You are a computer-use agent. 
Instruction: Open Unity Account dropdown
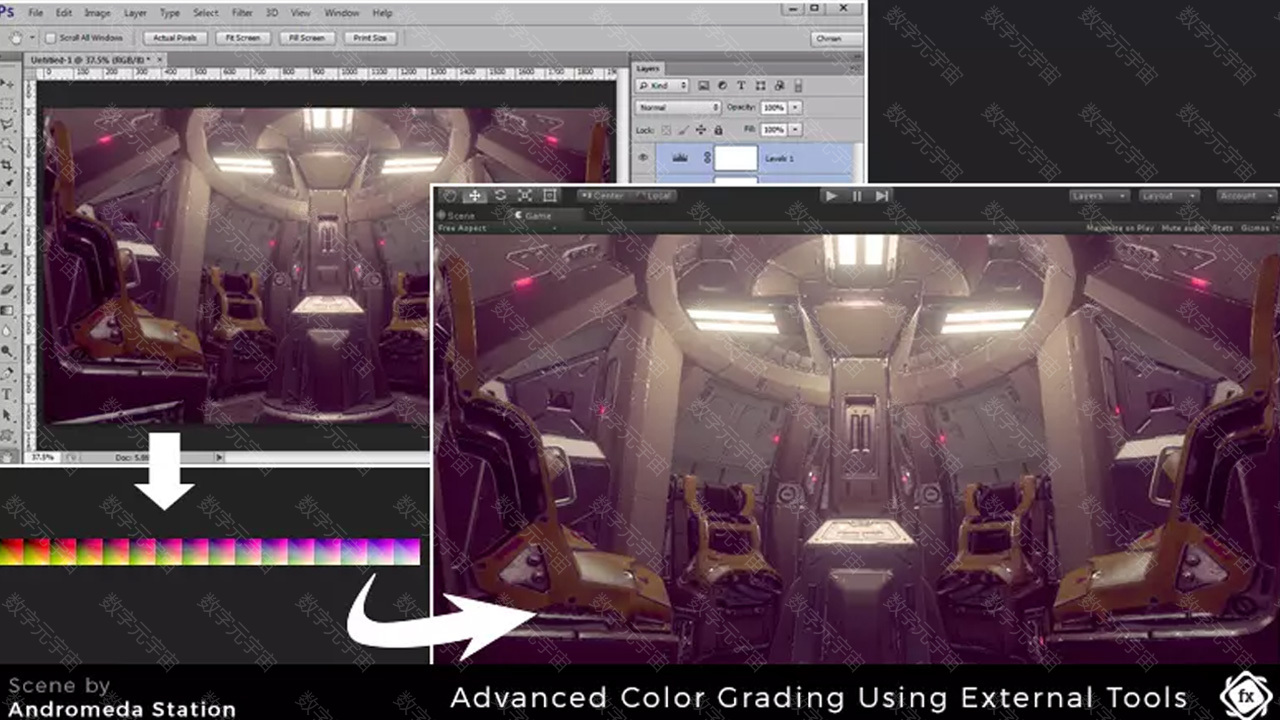click(1246, 196)
